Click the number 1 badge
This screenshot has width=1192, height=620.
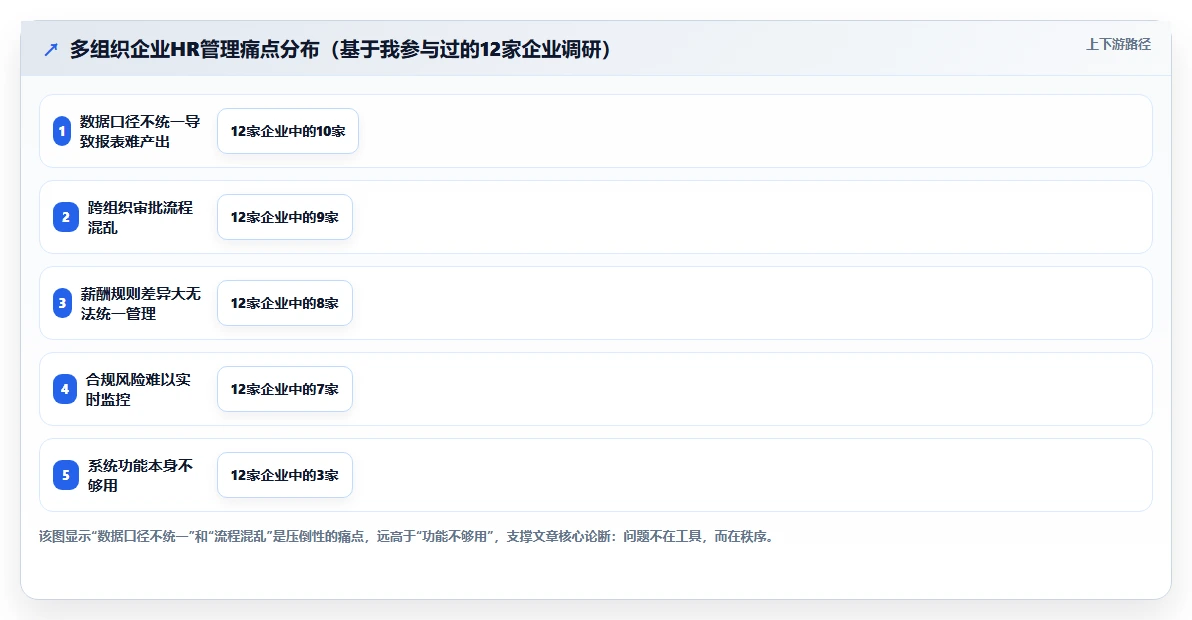62,131
